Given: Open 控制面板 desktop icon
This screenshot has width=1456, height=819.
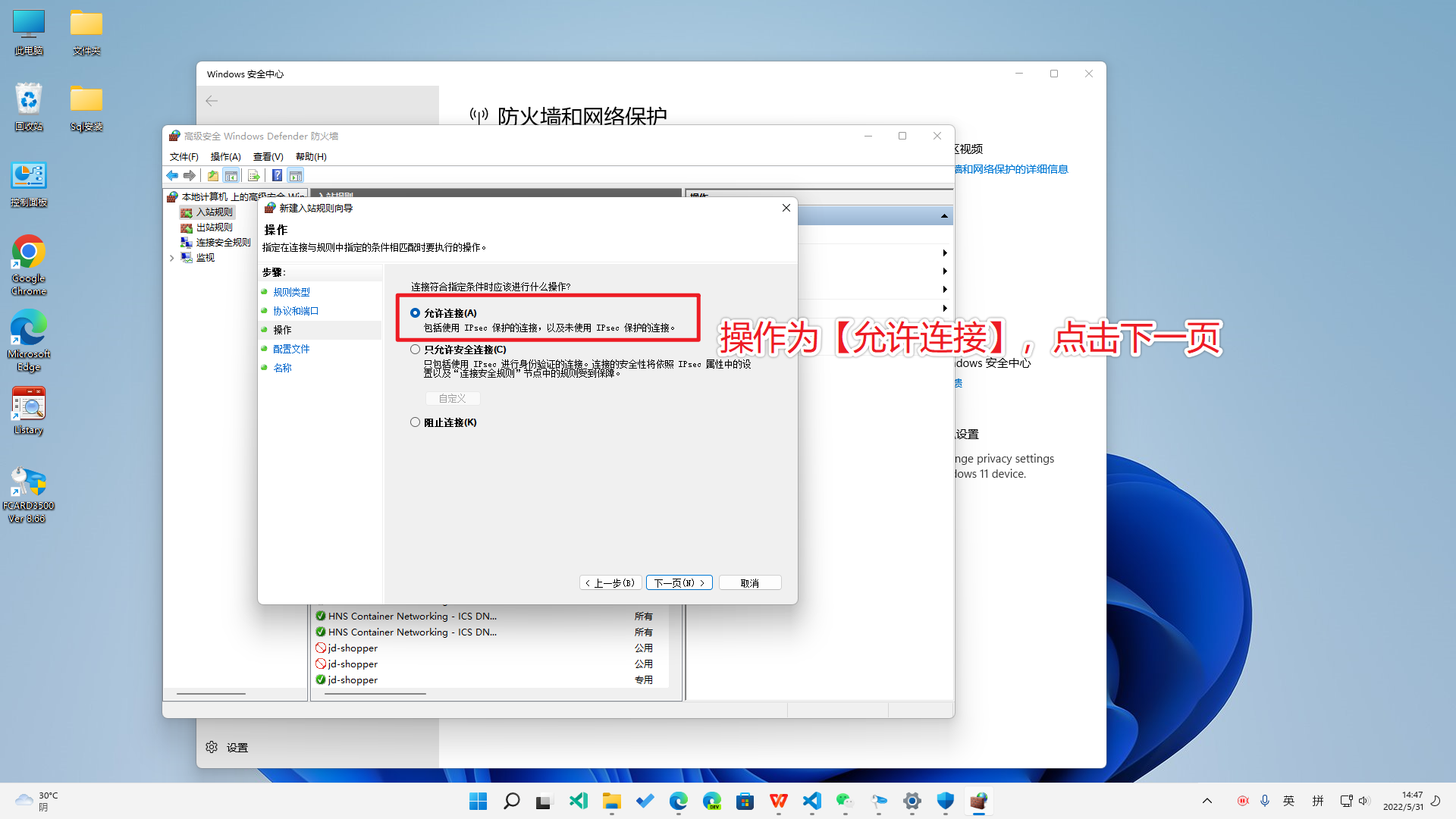Looking at the screenshot, I should 29,184.
